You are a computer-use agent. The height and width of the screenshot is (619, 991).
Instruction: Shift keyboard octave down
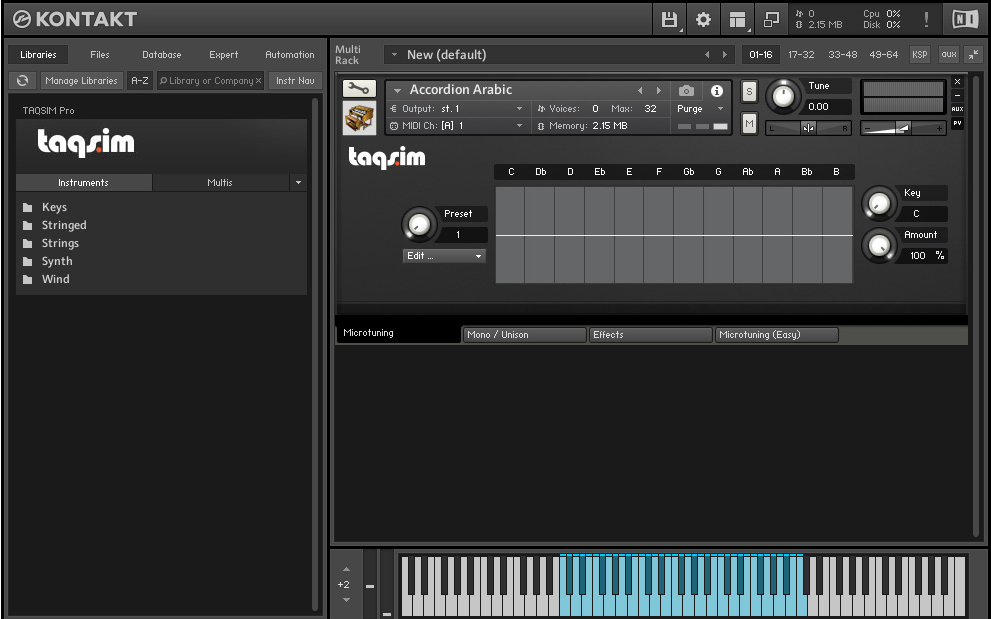[346, 599]
